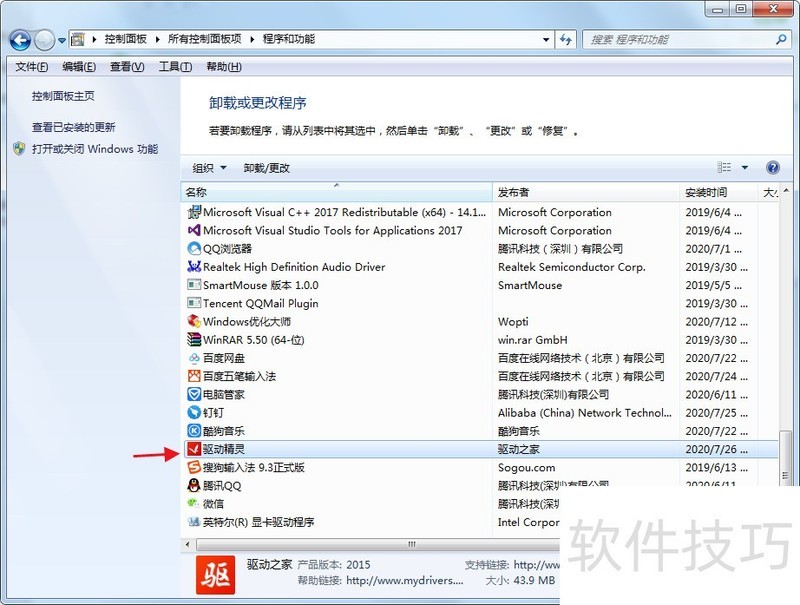Click the refresh button next to address bar
Viewport: 800px width, 605px height.
pyautogui.click(x=565, y=39)
